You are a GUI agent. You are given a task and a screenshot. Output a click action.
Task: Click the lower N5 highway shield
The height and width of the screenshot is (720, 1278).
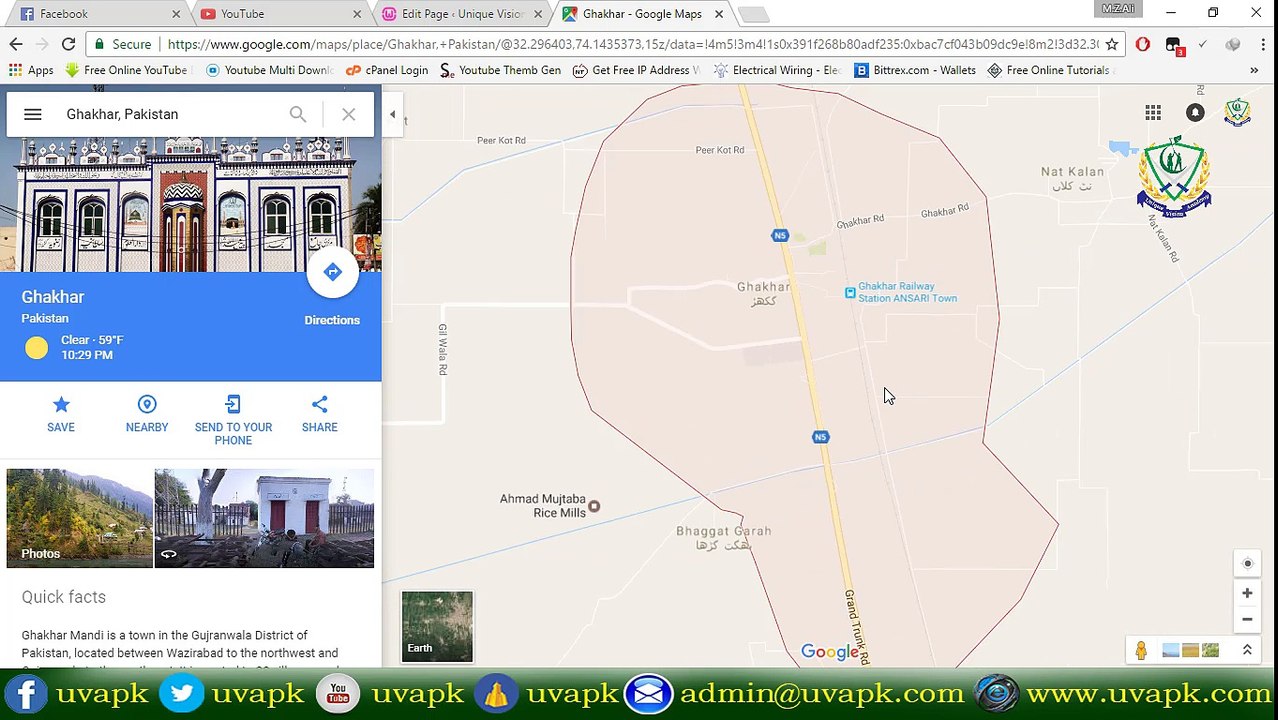[x=821, y=437]
